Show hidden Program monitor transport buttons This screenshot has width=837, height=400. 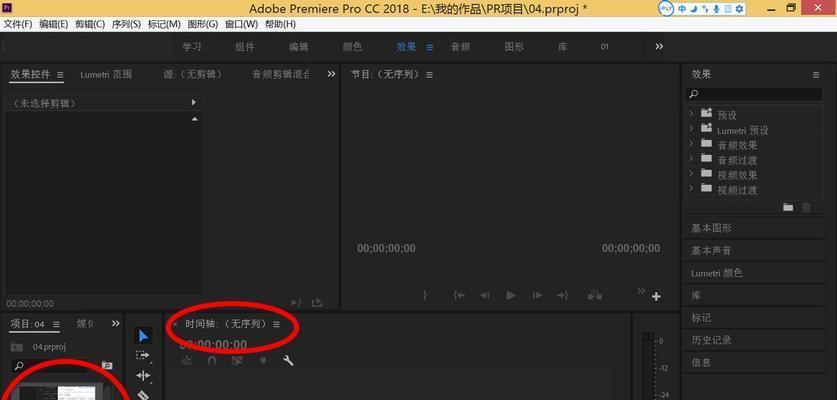[641, 291]
